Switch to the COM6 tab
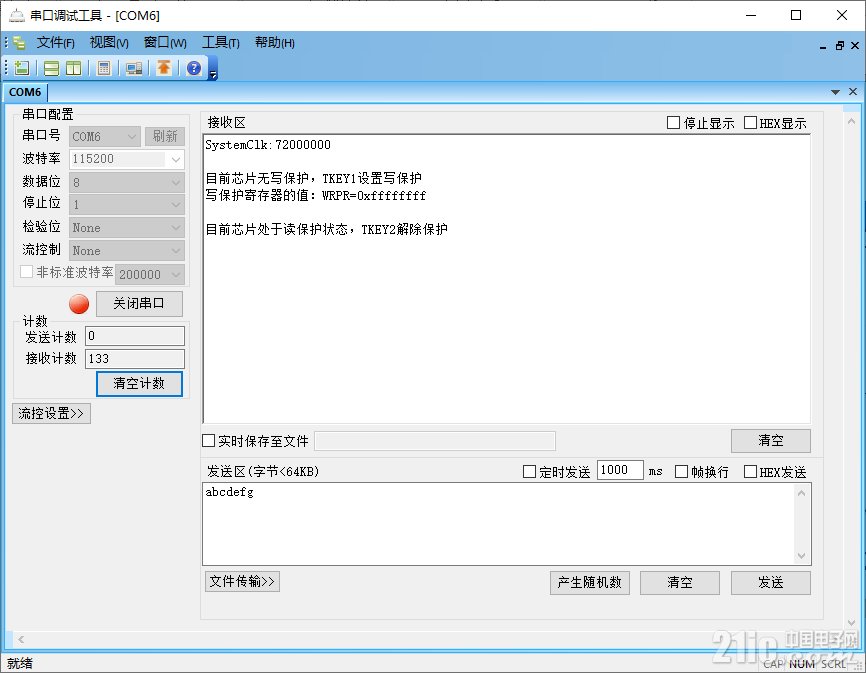Image resolution: width=866 pixels, height=673 pixels. tap(25, 92)
